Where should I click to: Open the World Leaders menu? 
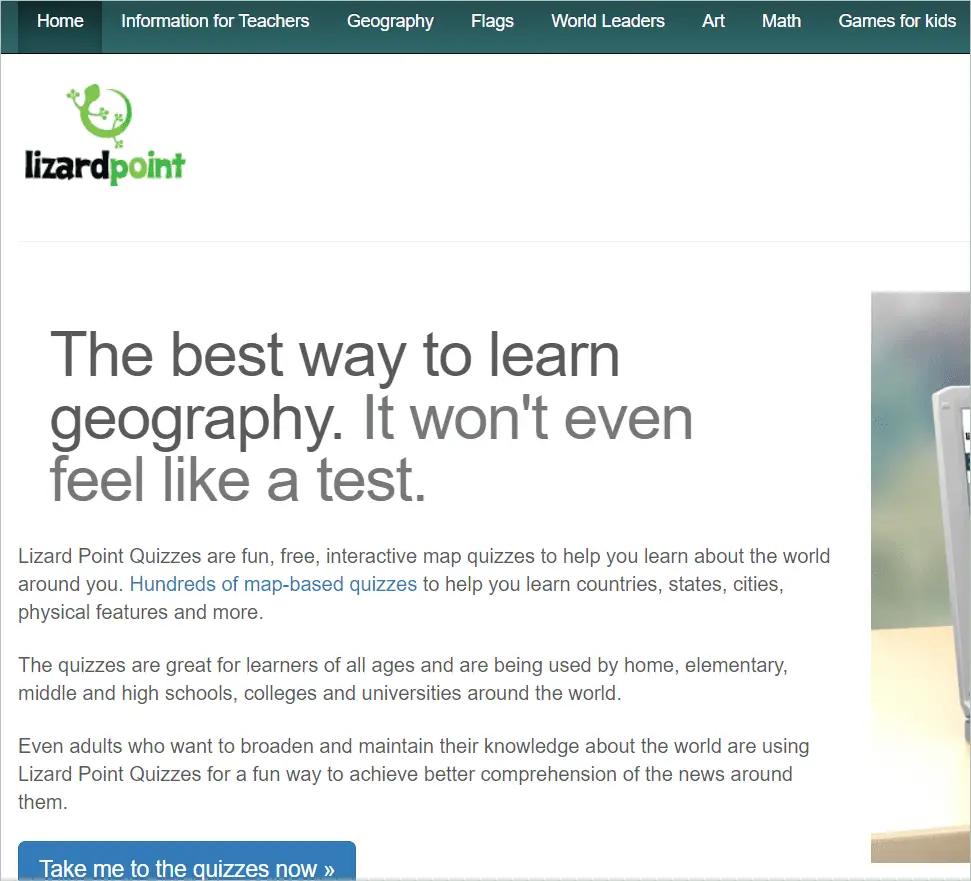(x=608, y=21)
